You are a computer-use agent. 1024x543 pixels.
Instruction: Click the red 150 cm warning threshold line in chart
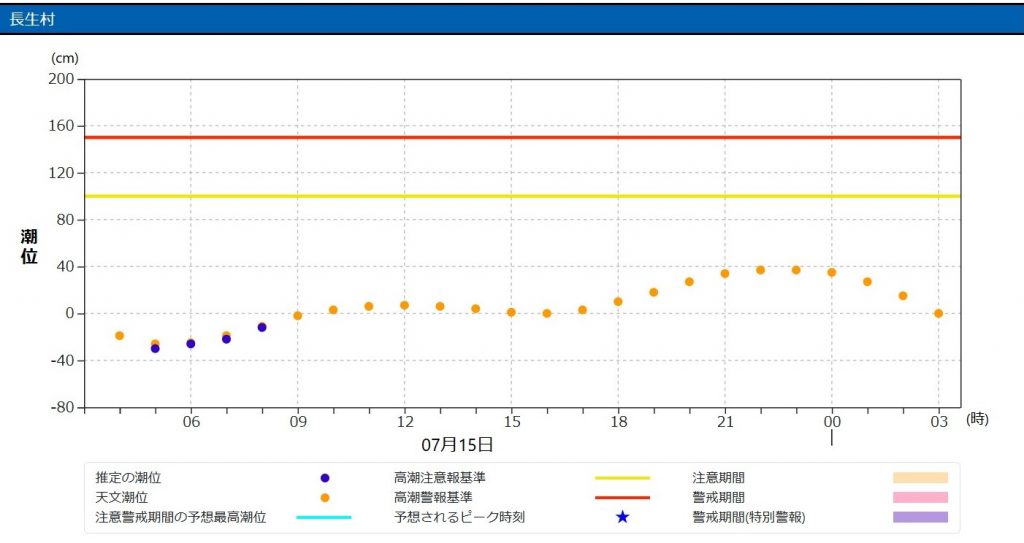522,137
